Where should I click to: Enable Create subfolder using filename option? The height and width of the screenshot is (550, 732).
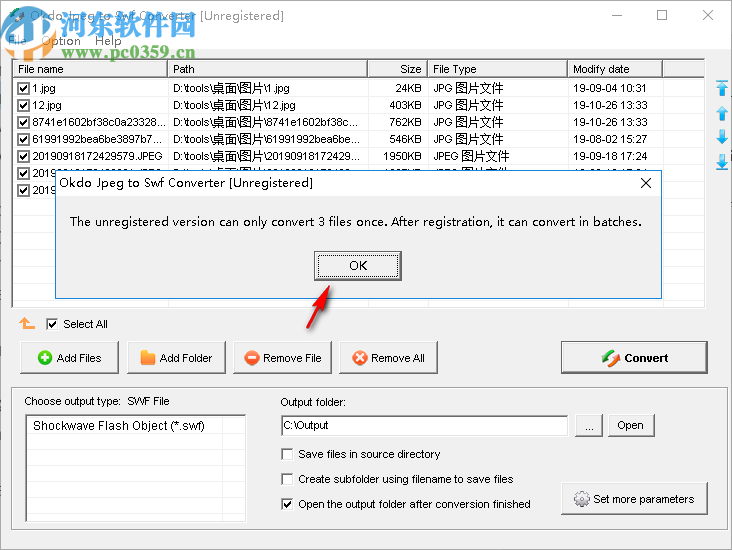(287, 479)
